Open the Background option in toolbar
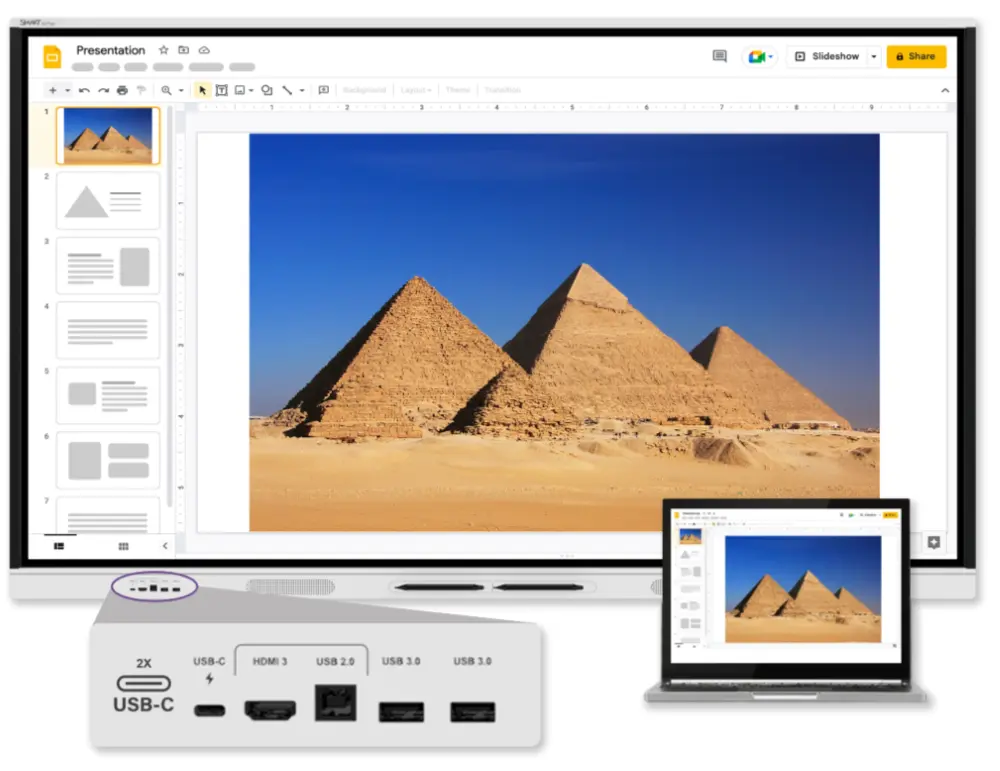The height and width of the screenshot is (771, 1000). coord(364,90)
